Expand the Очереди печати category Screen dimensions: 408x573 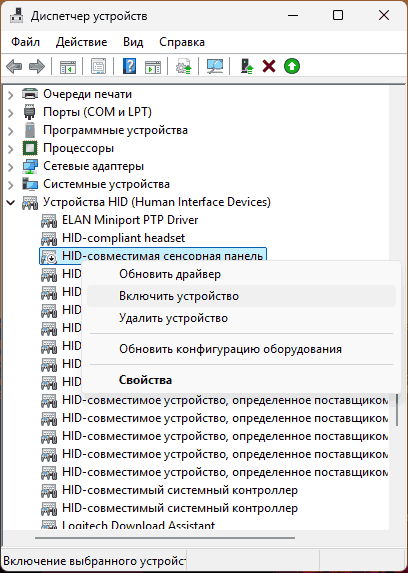point(11,95)
